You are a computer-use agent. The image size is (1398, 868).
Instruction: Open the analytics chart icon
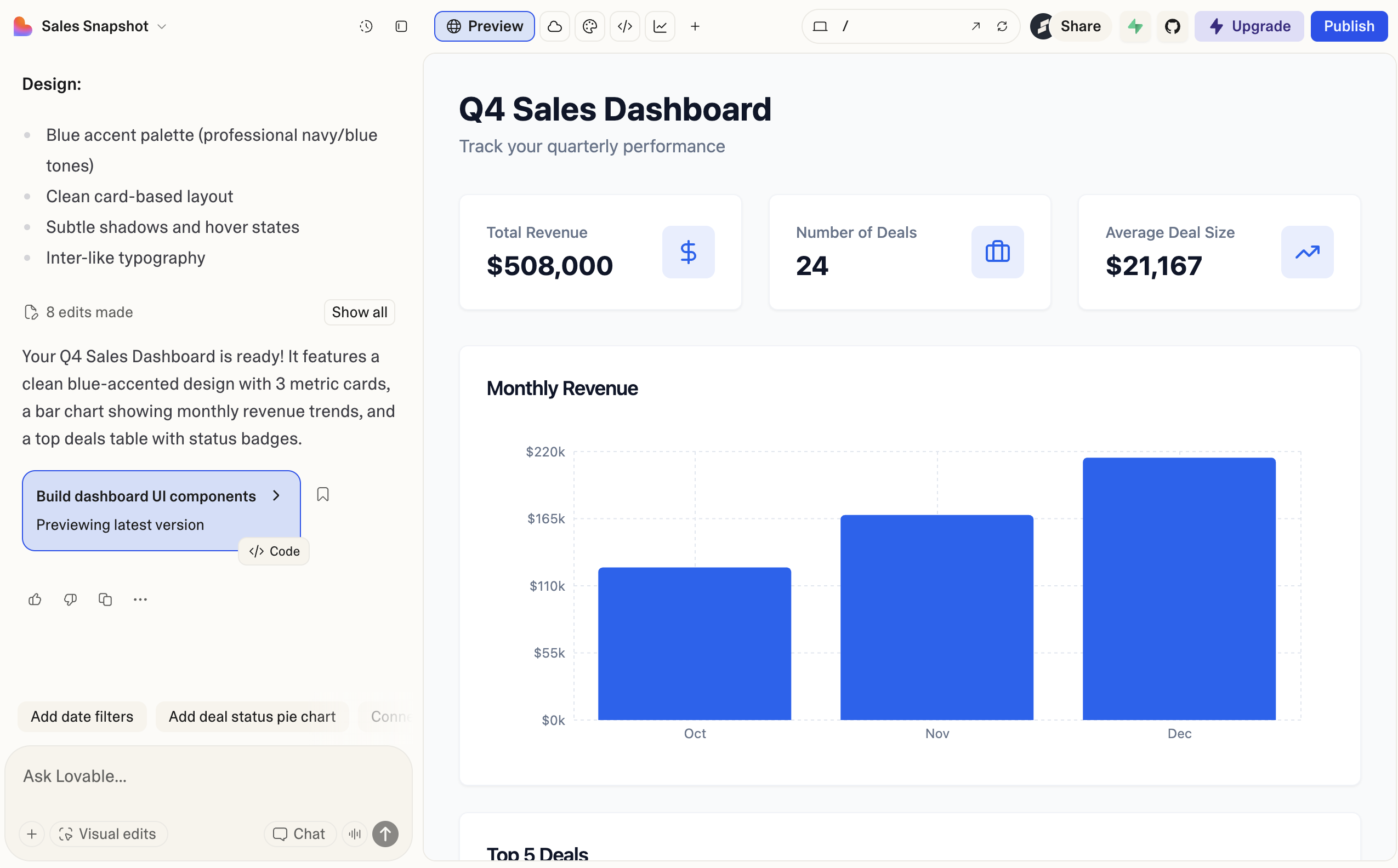coord(661,26)
